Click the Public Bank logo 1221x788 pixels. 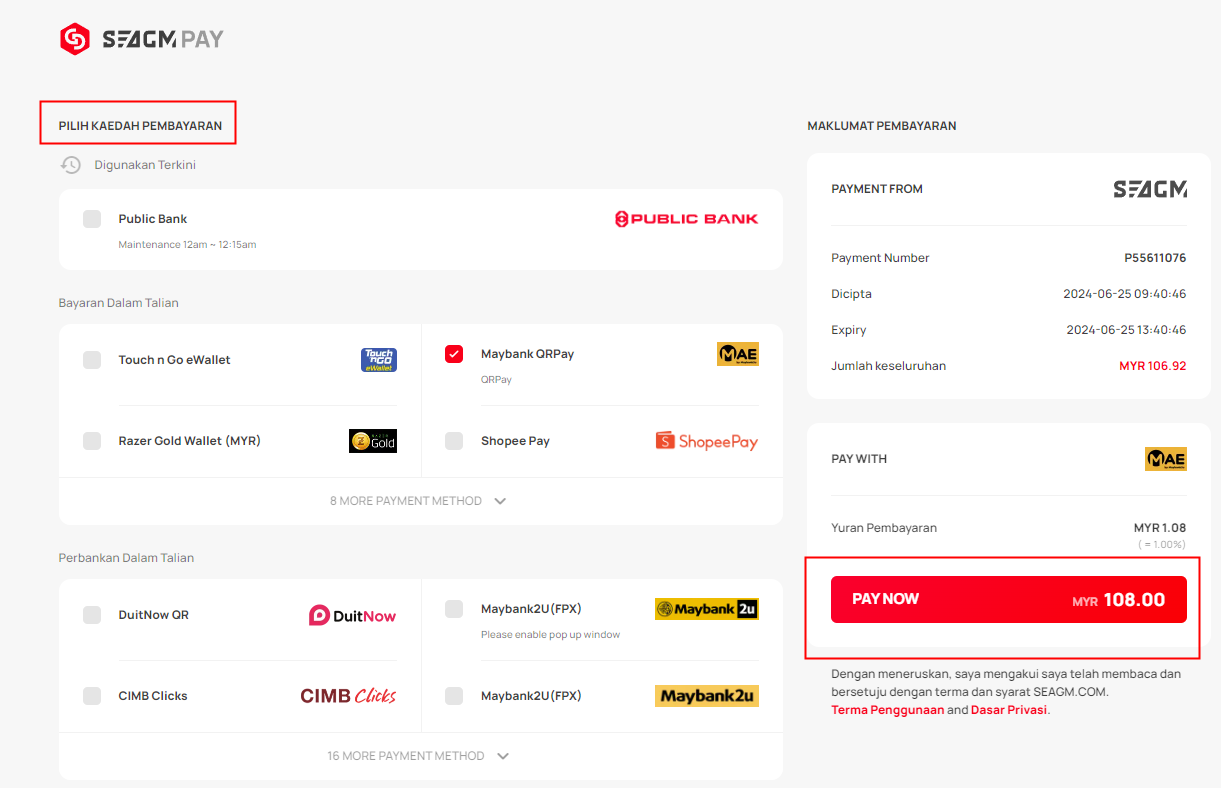[686, 219]
